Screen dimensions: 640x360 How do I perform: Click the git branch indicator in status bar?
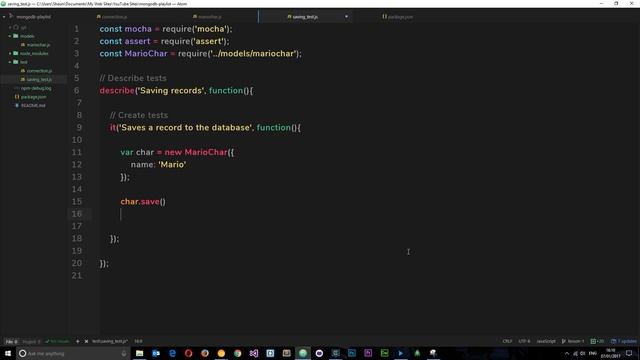573,341
